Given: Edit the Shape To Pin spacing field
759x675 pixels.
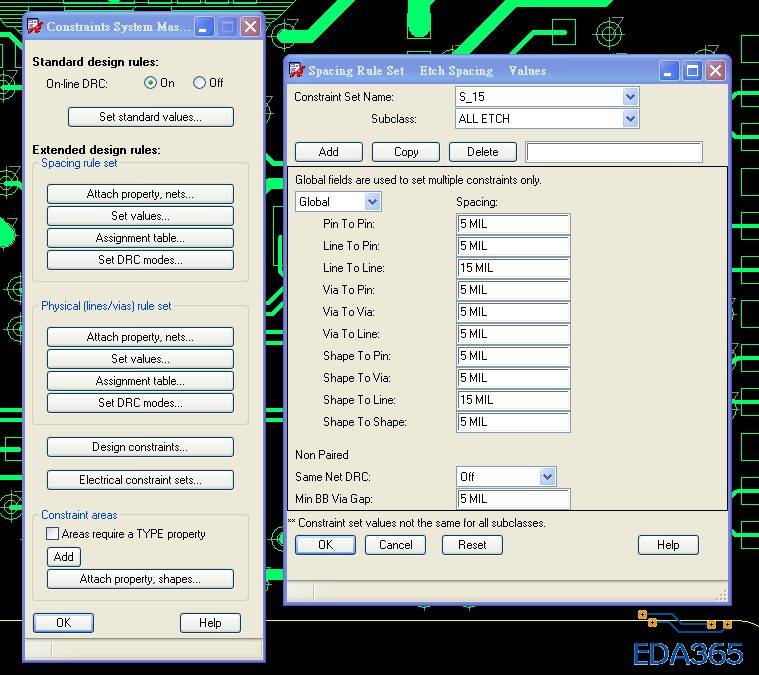Looking at the screenshot, I should pos(513,356).
